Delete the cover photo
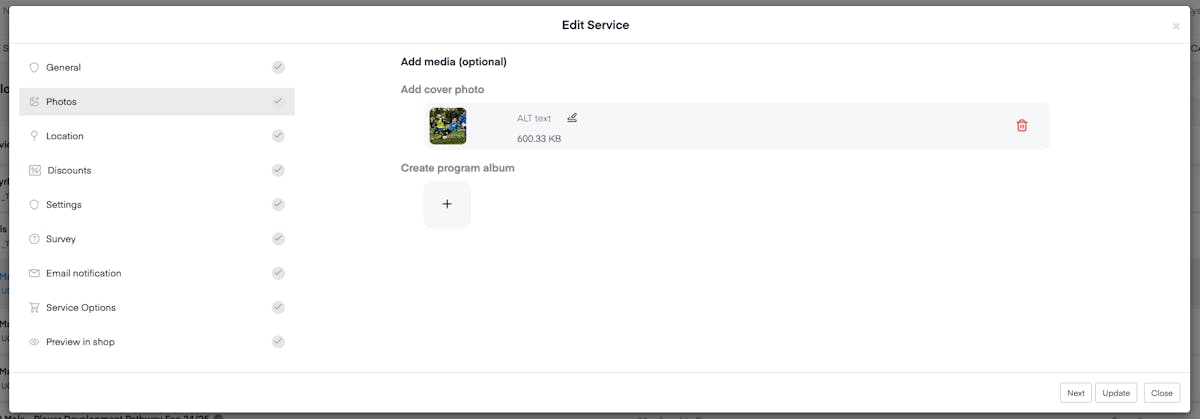Image resolution: width=1200 pixels, height=419 pixels. pos(1021,126)
